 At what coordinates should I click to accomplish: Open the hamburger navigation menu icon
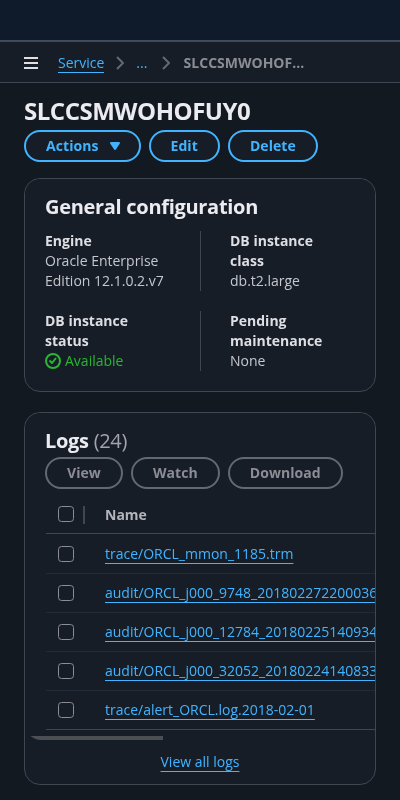pos(31,63)
